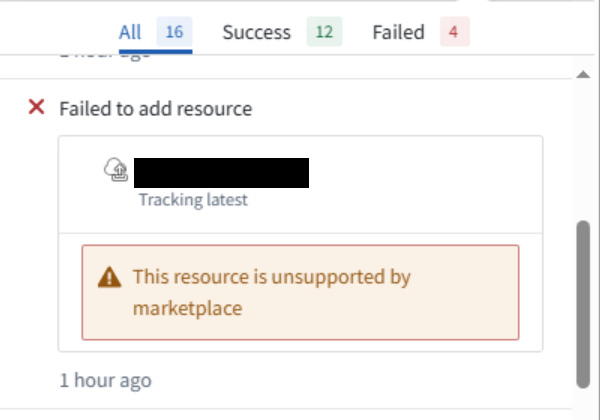Click the orange warning triangle icon

pos(109,277)
